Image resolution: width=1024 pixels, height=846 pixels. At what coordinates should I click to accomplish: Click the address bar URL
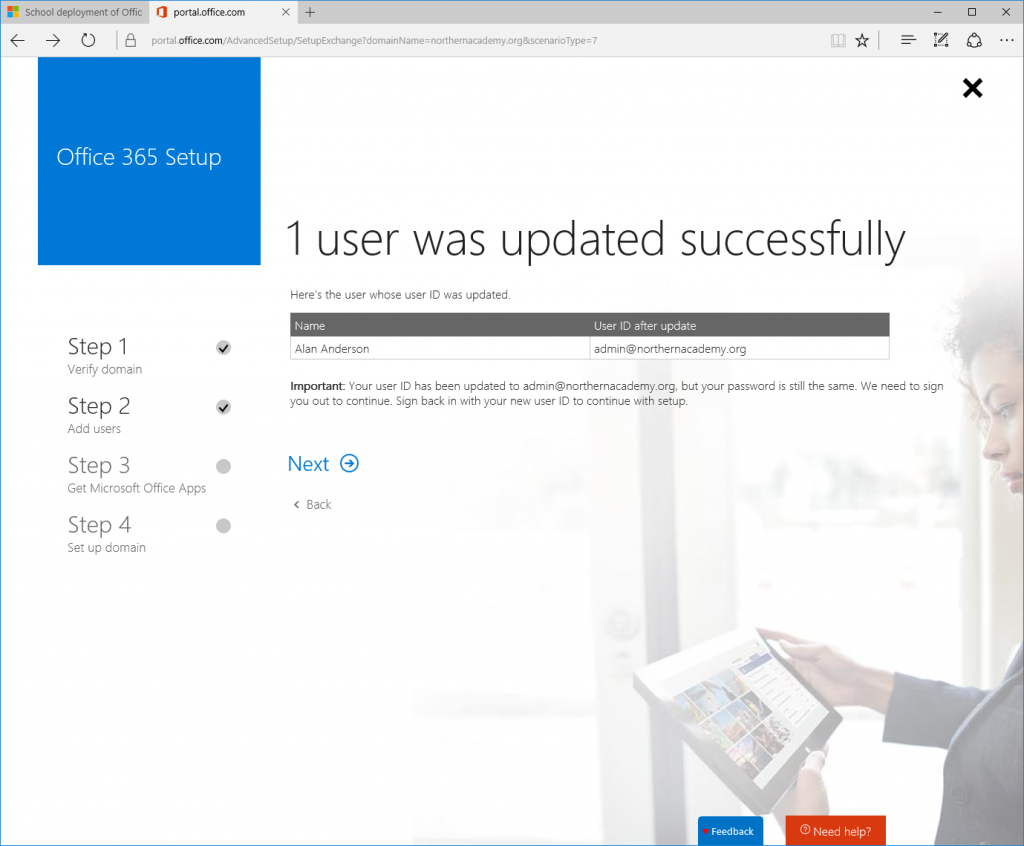374,41
